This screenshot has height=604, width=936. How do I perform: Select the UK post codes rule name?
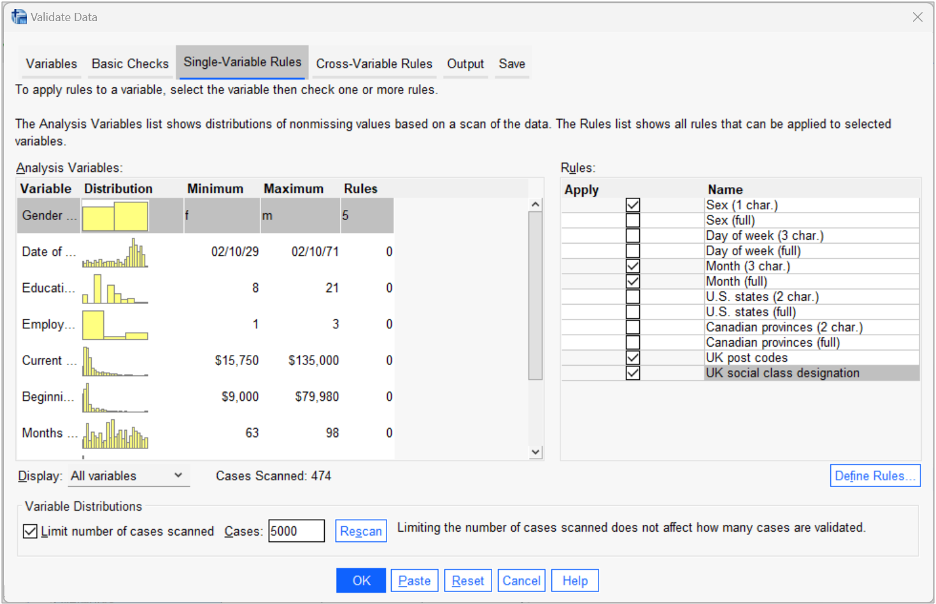747,358
